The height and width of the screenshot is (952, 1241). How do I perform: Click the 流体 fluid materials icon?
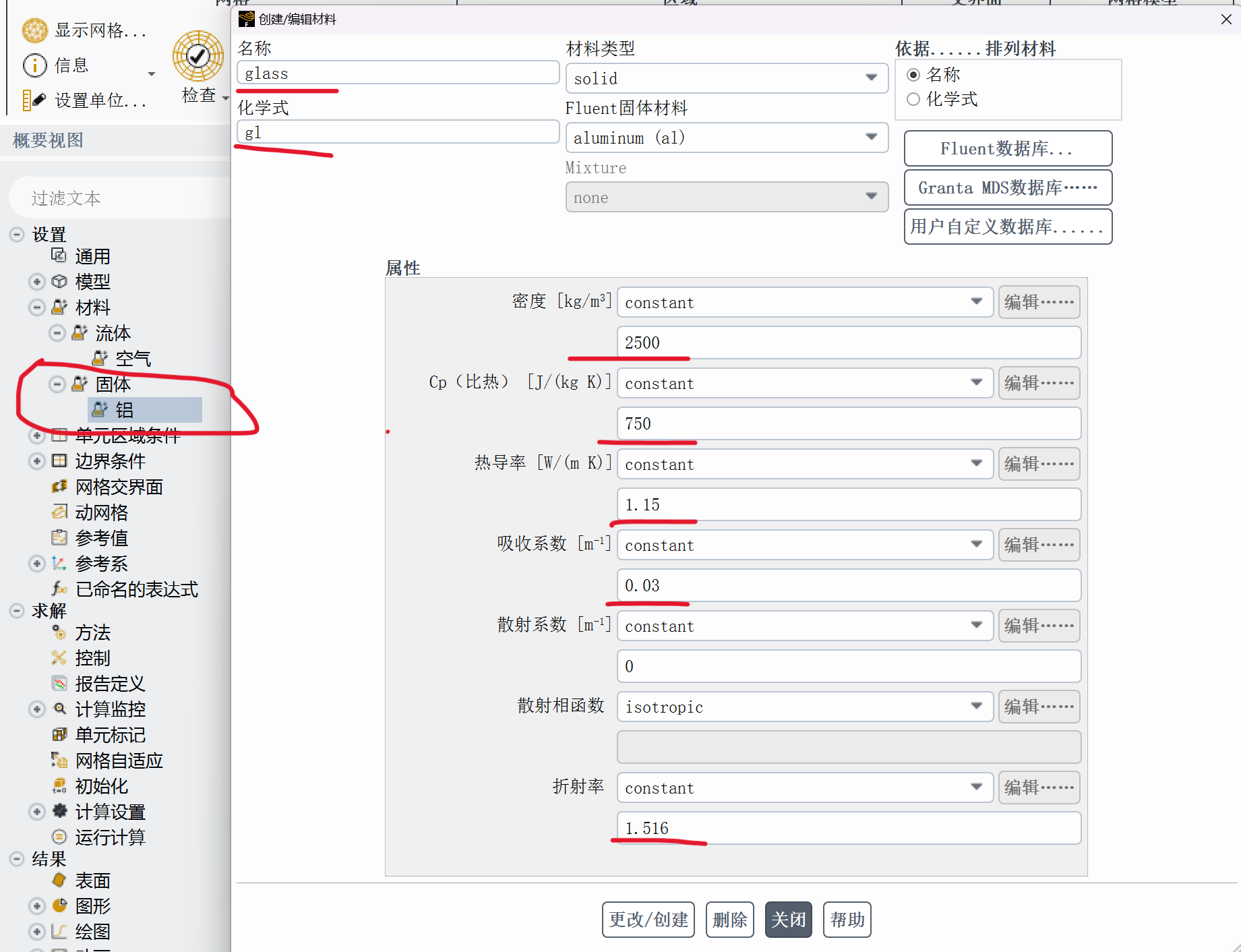tap(80, 332)
